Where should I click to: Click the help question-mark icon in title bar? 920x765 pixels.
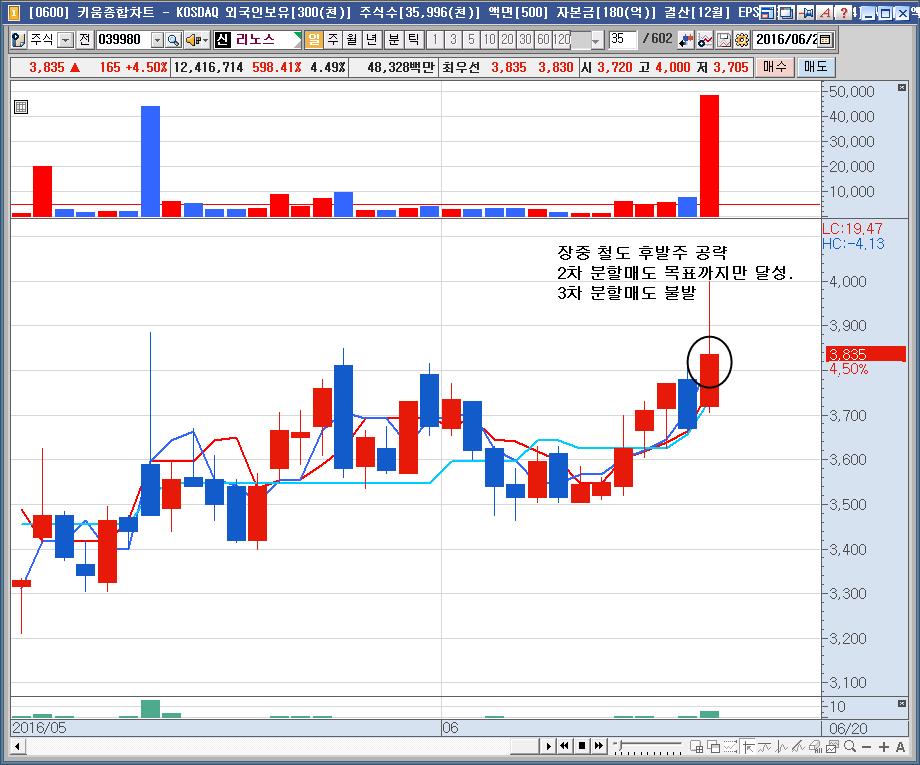pos(844,12)
